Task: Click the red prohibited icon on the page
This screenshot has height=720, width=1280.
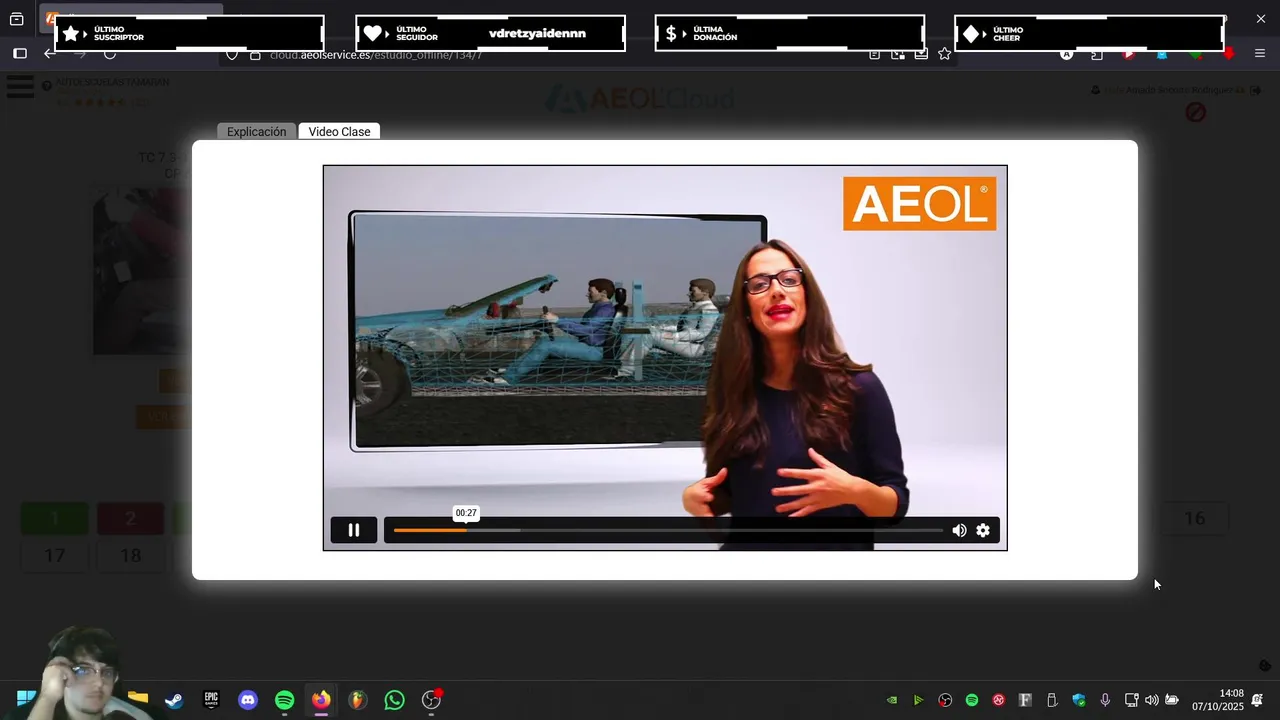Action: click(x=1195, y=113)
